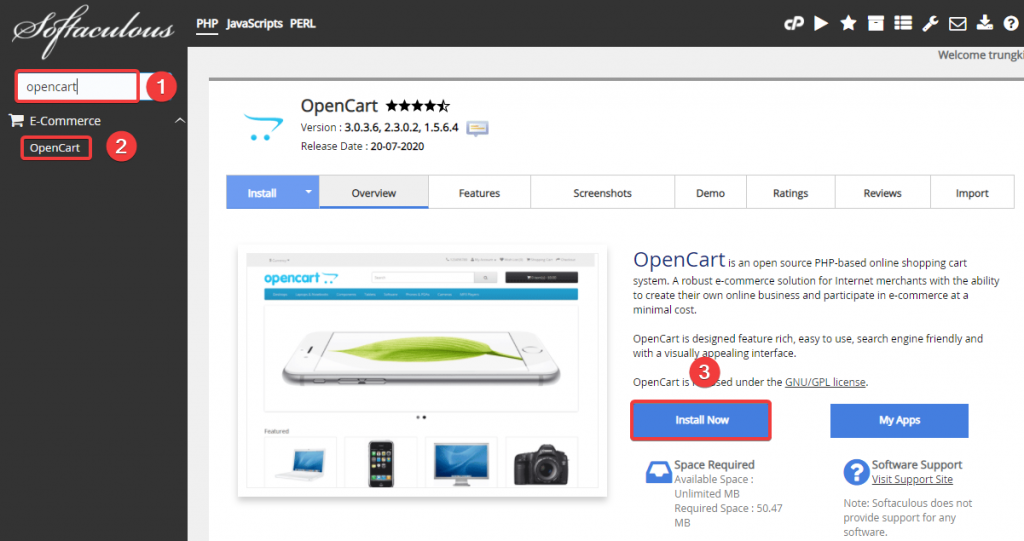Screen dimensions: 1024x541
Task: Open the Features tab
Action: (479, 193)
